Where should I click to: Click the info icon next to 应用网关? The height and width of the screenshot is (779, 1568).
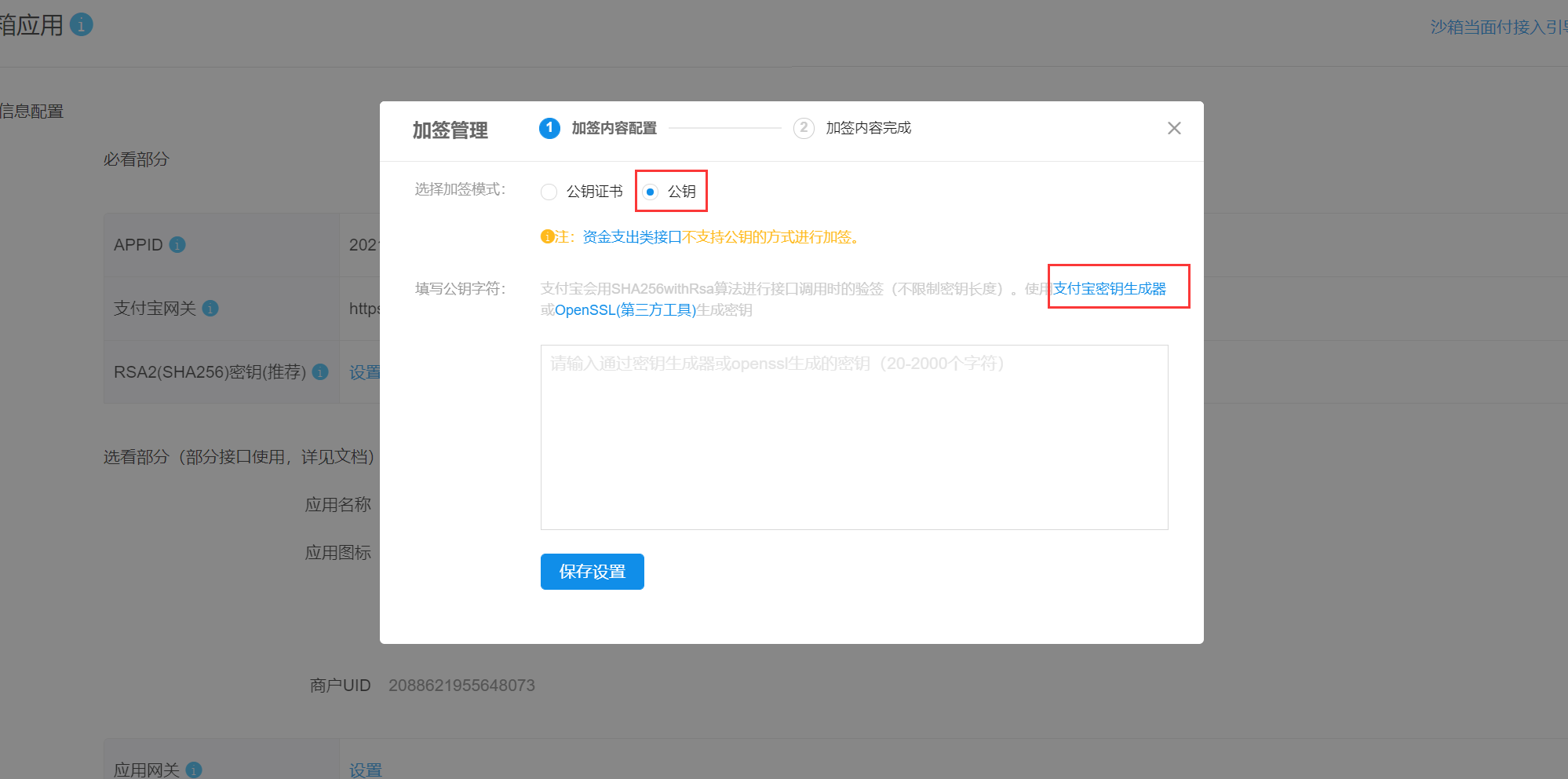(x=194, y=770)
